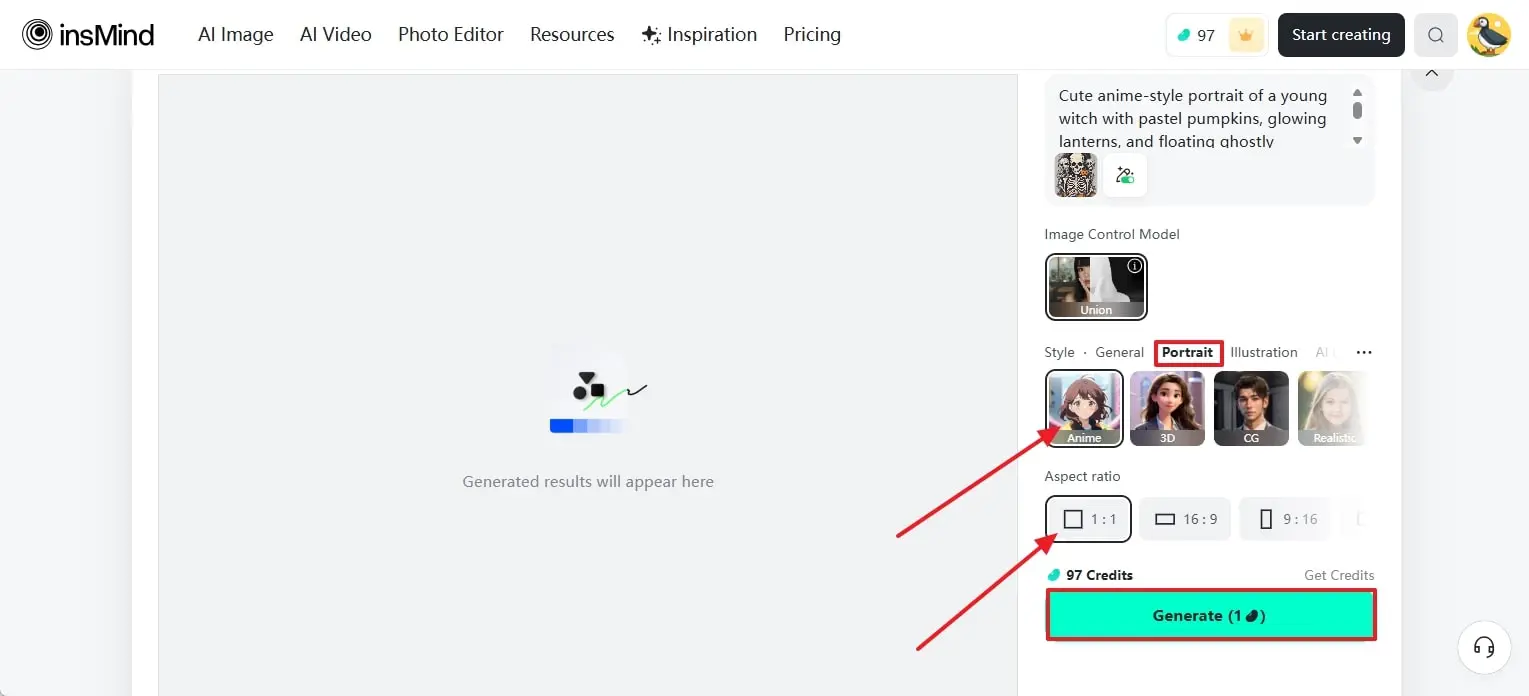
Task: Click the insMind logo
Action: click(x=88, y=35)
